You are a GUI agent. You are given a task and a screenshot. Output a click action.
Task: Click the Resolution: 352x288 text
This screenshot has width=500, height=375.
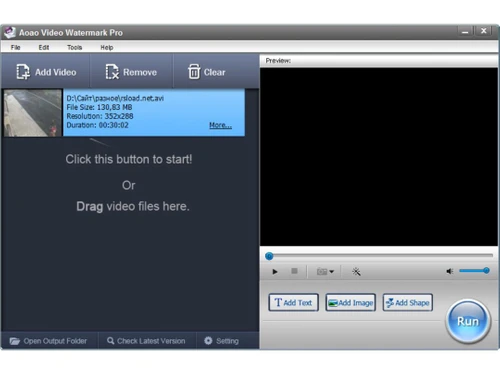point(100,116)
